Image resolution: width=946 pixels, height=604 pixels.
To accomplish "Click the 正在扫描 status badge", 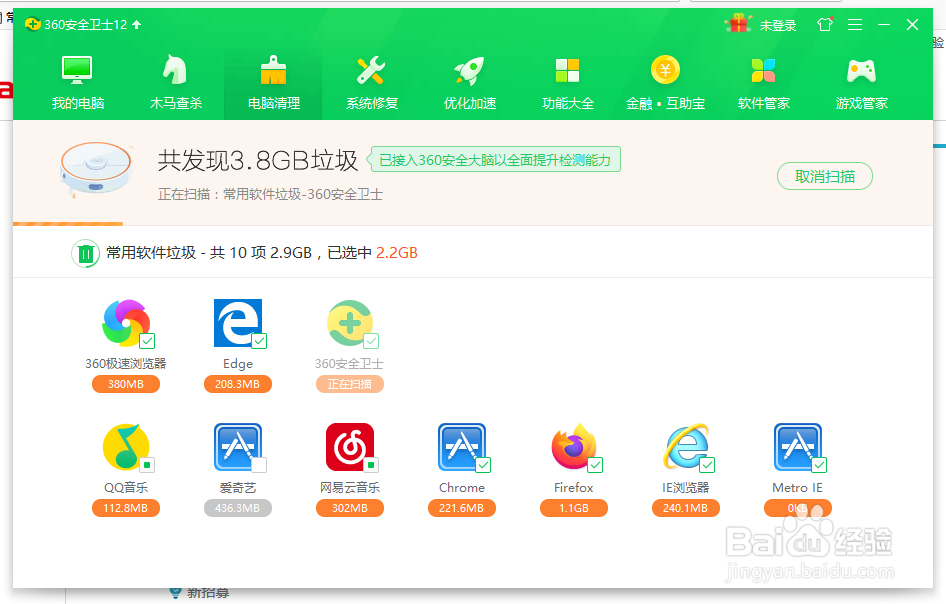I will (350, 384).
